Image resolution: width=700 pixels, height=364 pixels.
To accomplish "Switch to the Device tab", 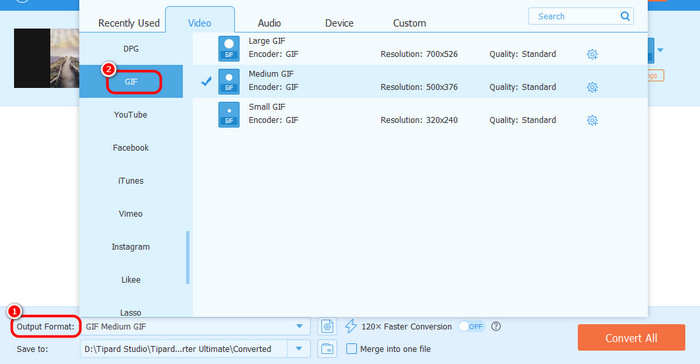I will point(339,23).
